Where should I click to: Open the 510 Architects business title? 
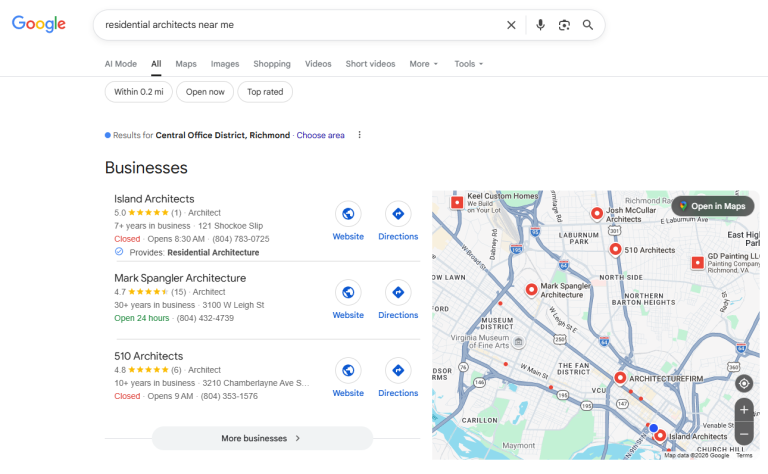click(x=148, y=356)
